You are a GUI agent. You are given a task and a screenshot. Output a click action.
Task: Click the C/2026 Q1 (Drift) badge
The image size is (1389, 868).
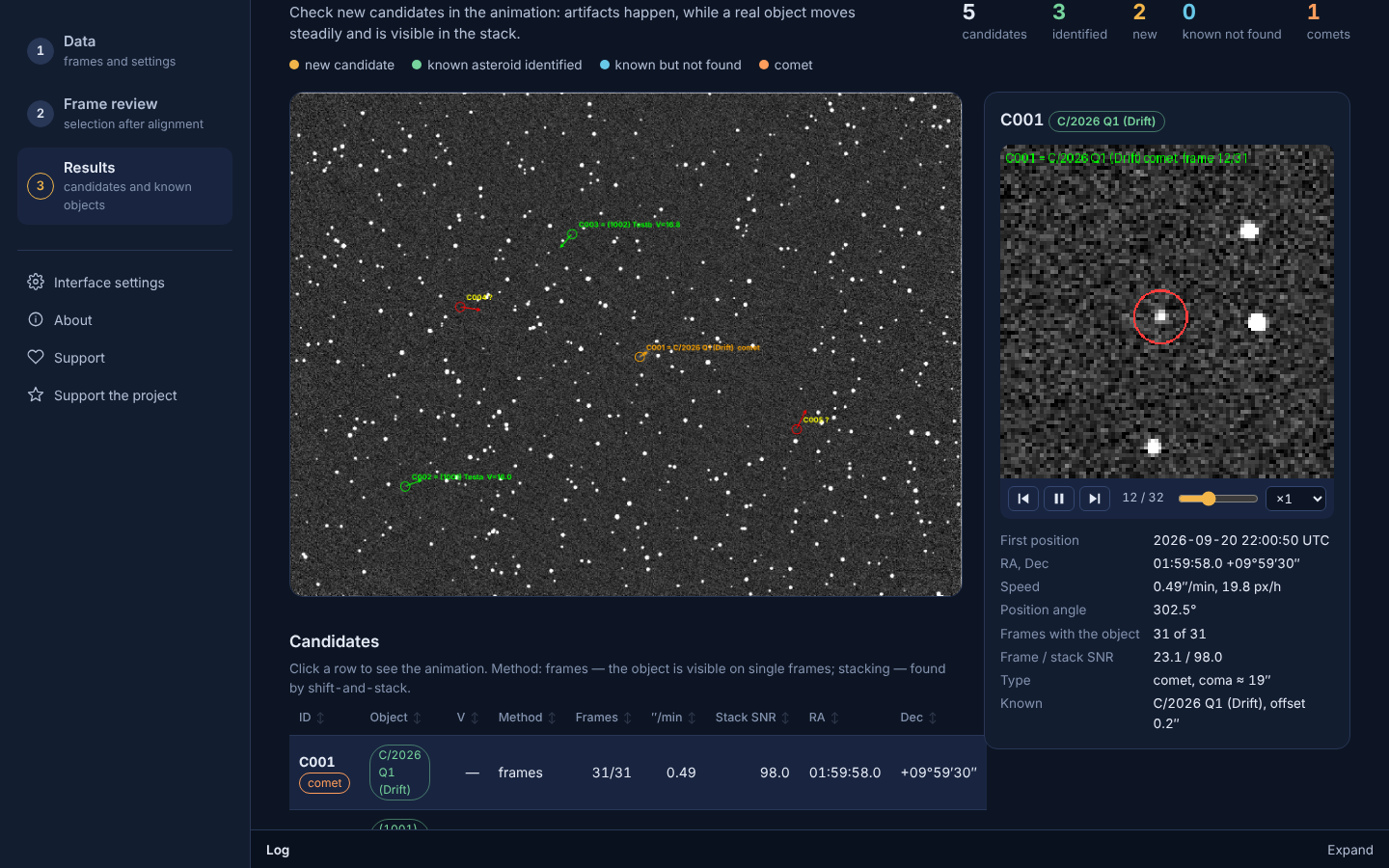[1106, 122]
